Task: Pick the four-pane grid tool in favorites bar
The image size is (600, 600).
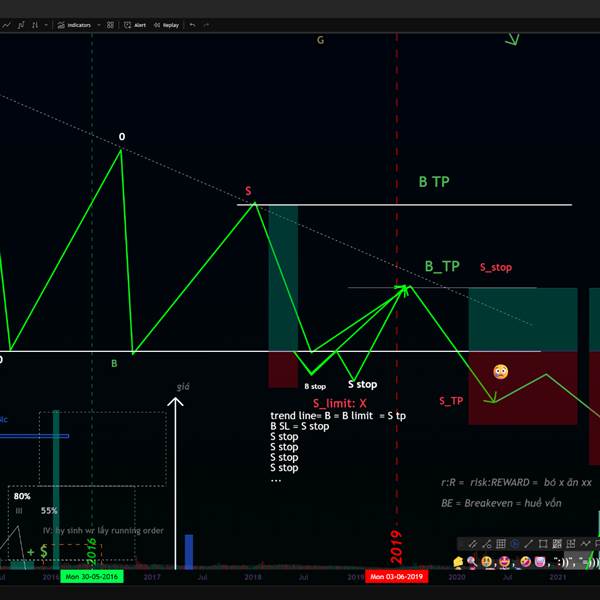Action: [571, 544]
